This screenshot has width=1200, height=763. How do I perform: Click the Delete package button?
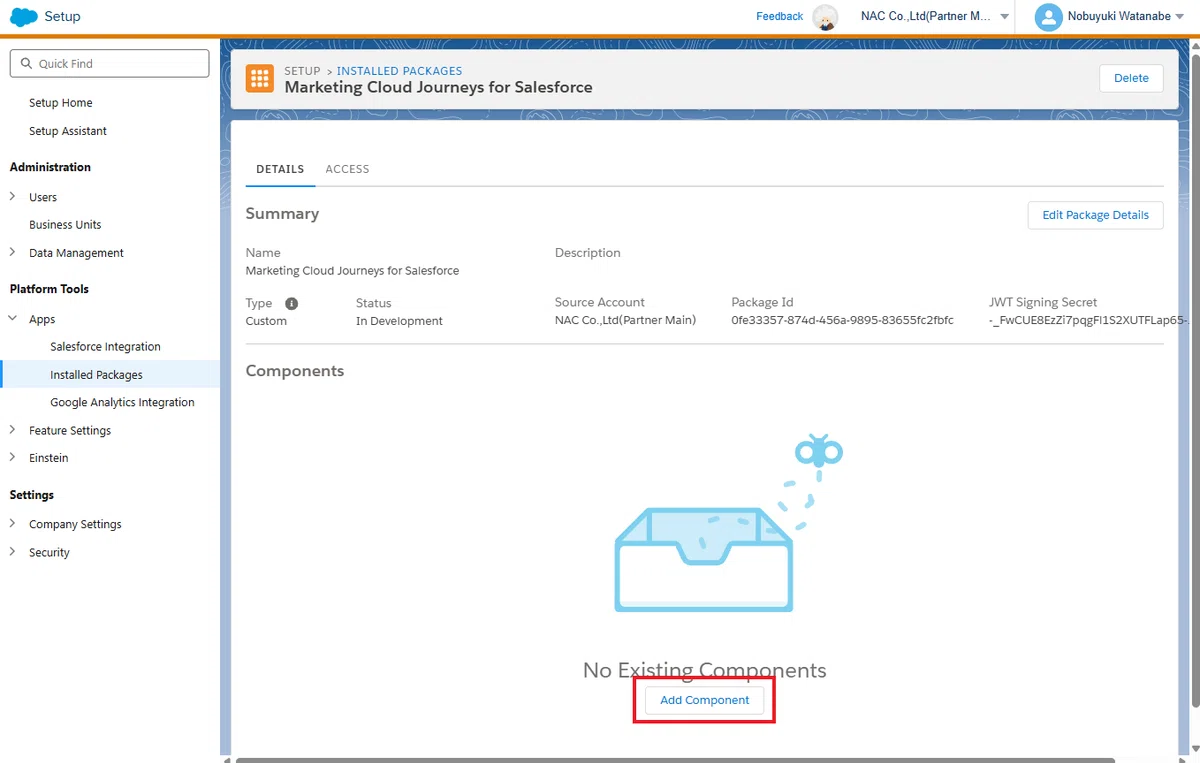1131,78
